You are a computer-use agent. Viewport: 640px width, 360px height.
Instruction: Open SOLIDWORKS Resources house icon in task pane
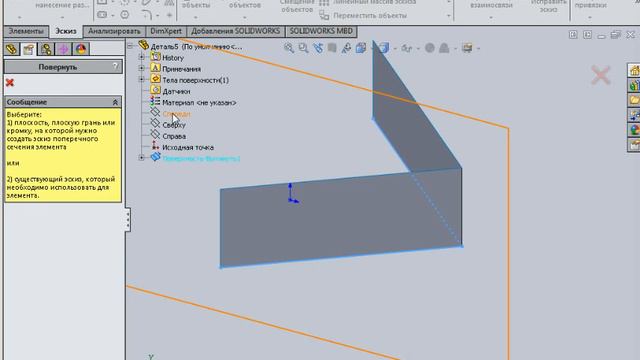[634, 71]
